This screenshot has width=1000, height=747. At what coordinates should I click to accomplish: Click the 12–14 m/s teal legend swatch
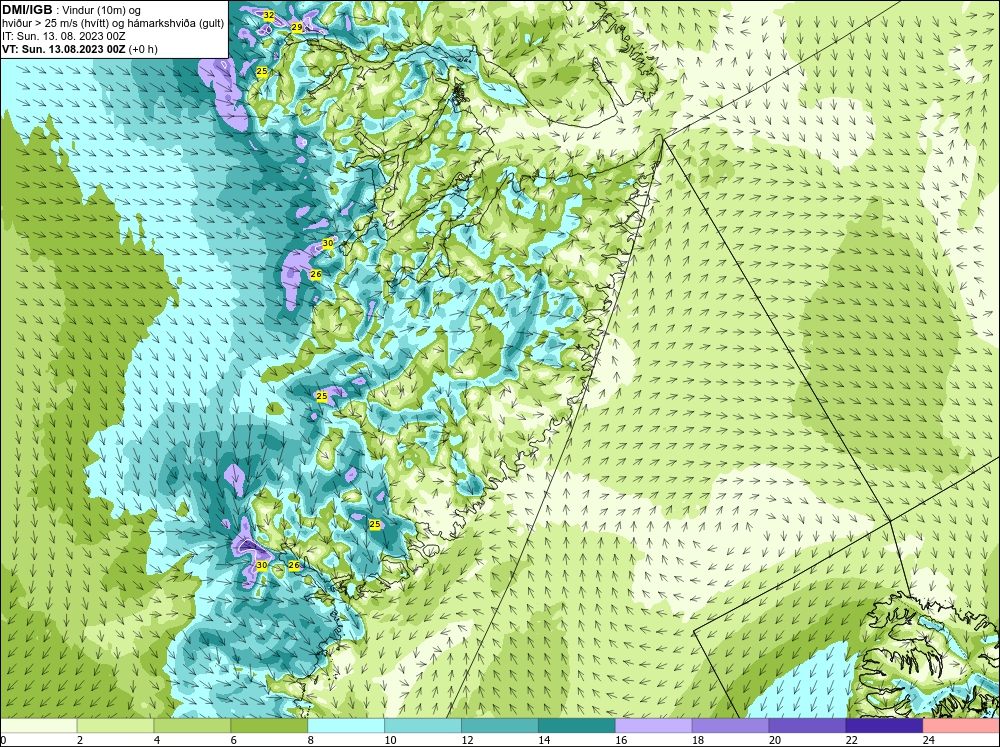coord(500,726)
